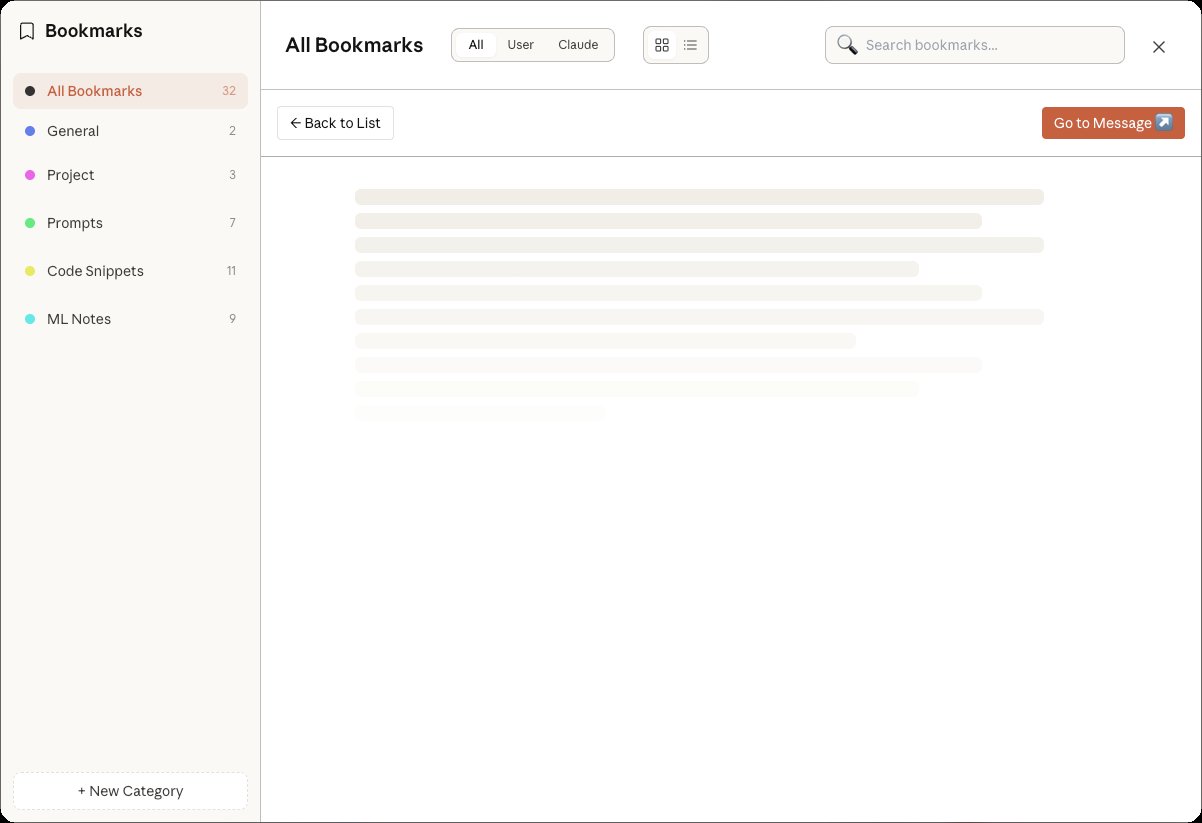Click the magnifying glass search icon
This screenshot has width=1202, height=823.
tap(847, 45)
